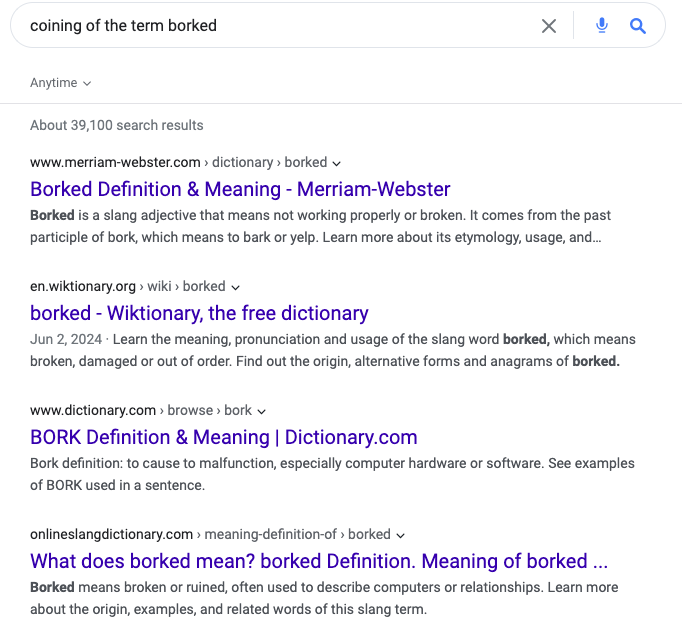Image resolution: width=682 pixels, height=640 pixels.
Task: Click the About 39,100 search results text
Action: [117, 125]
